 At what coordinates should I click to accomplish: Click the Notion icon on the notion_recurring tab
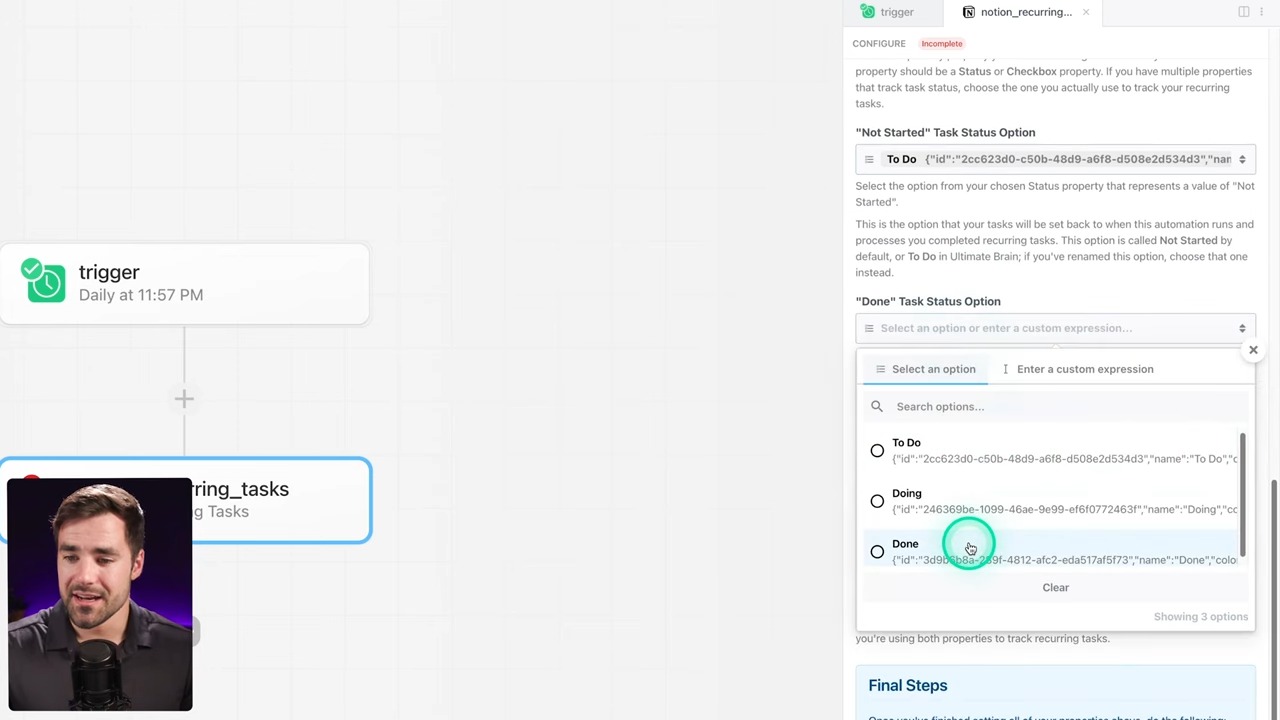pyautogui.click(x=968, y=12)
